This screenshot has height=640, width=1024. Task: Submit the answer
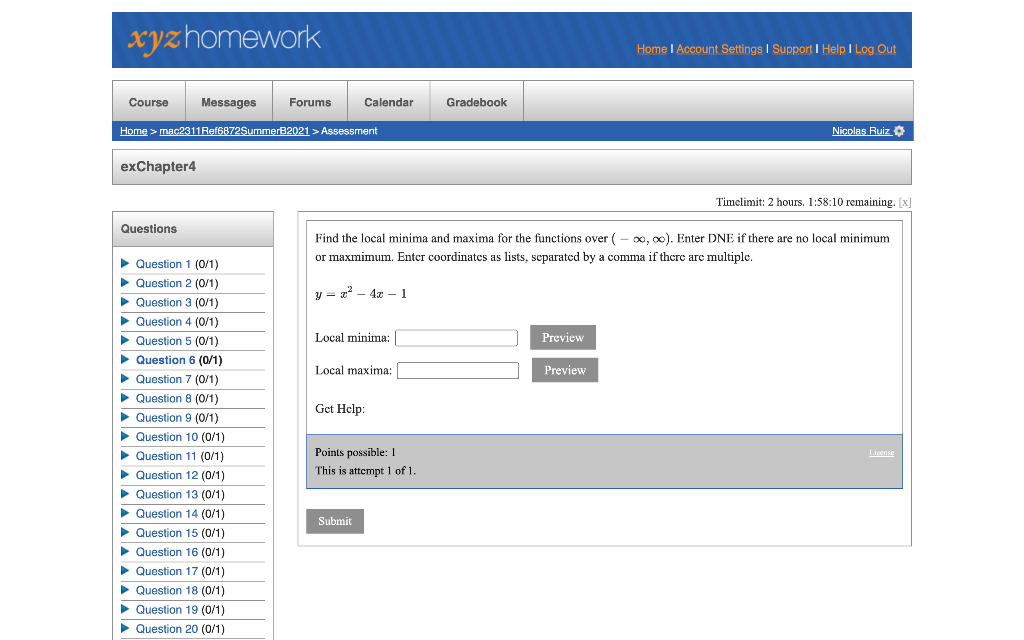pyautogui.click(x=335, y=521)
